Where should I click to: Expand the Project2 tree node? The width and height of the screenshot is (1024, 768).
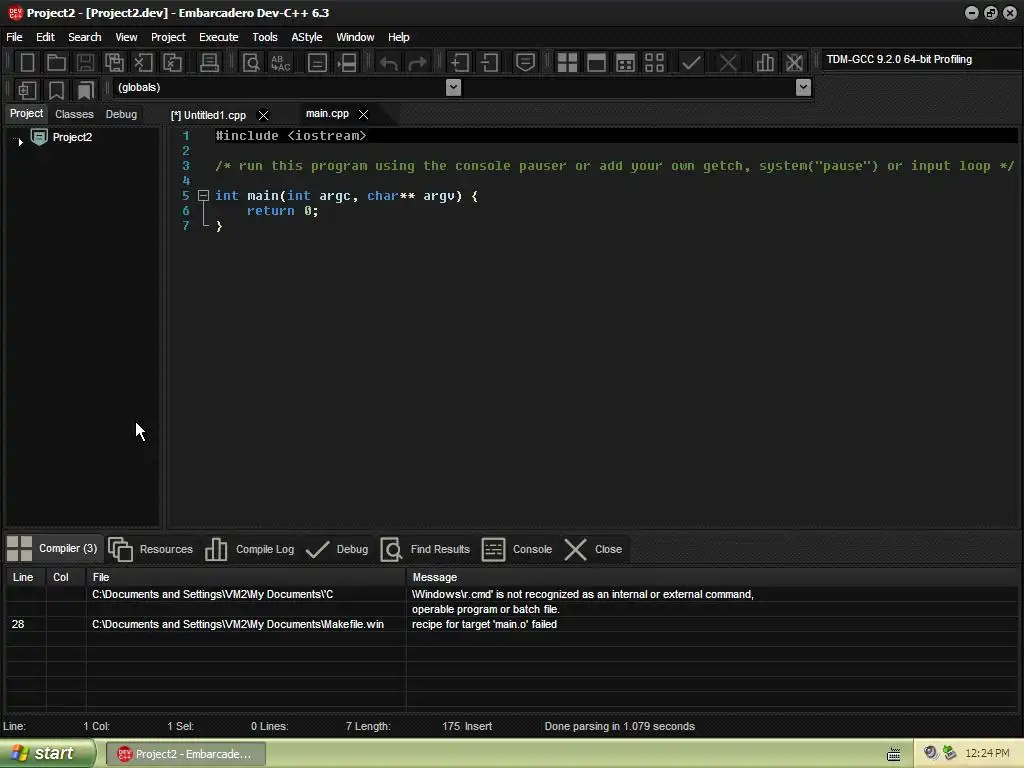click(20, 141)
